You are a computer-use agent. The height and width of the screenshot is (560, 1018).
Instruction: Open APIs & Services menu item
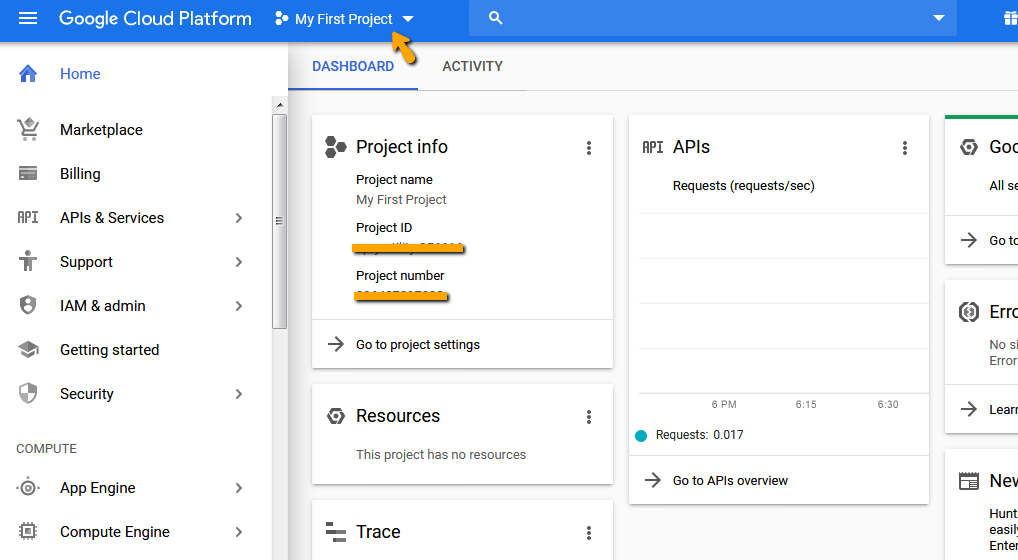coord(112,218)
